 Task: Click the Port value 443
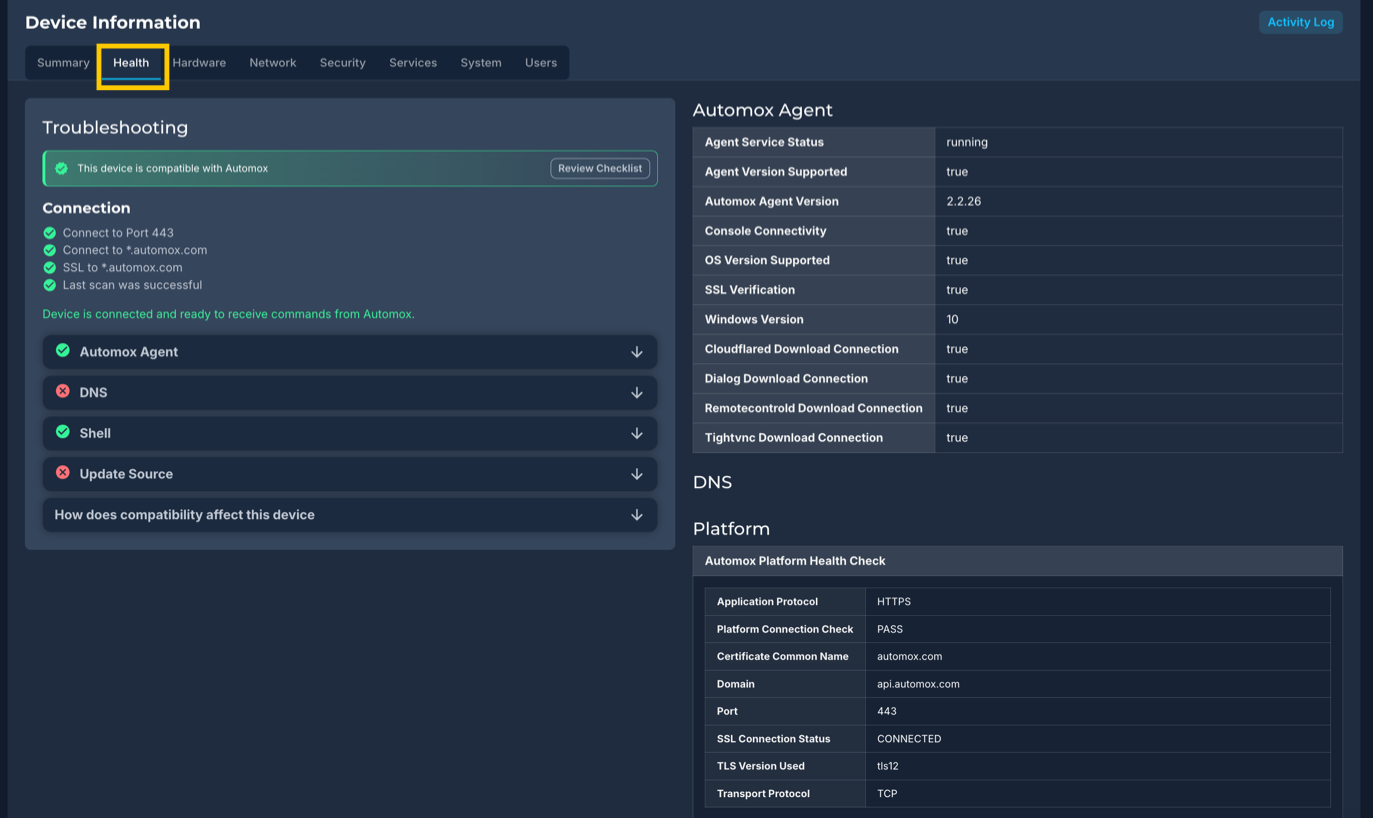tap(887, 711)
